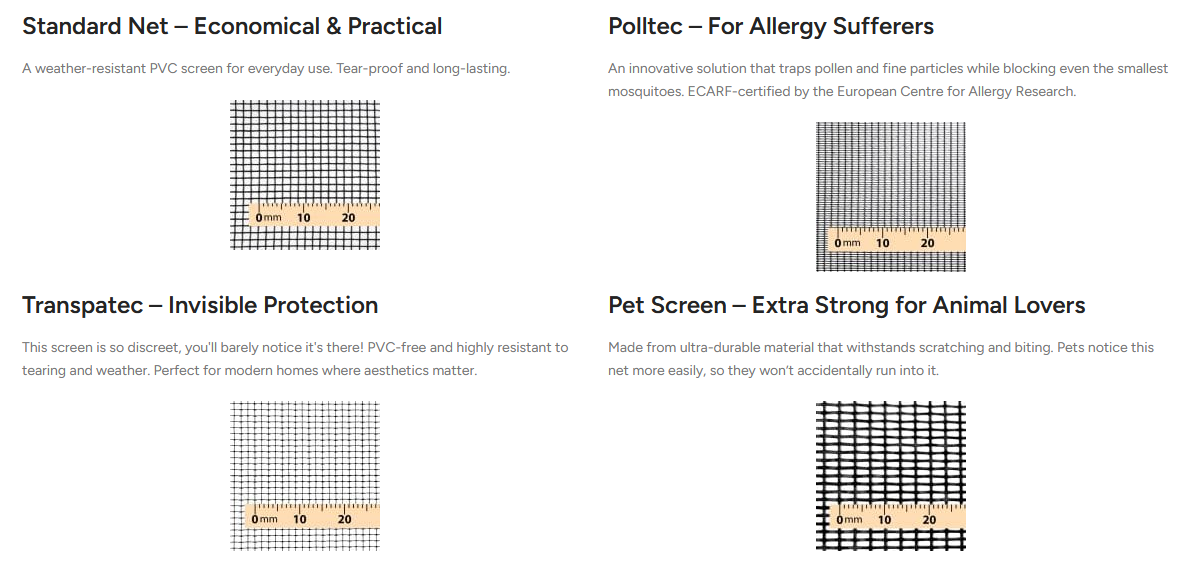This screenshot has height=573, width=1193.
Task: Click the '20' mark on Standard Net ruler
Action: [348, 218]
